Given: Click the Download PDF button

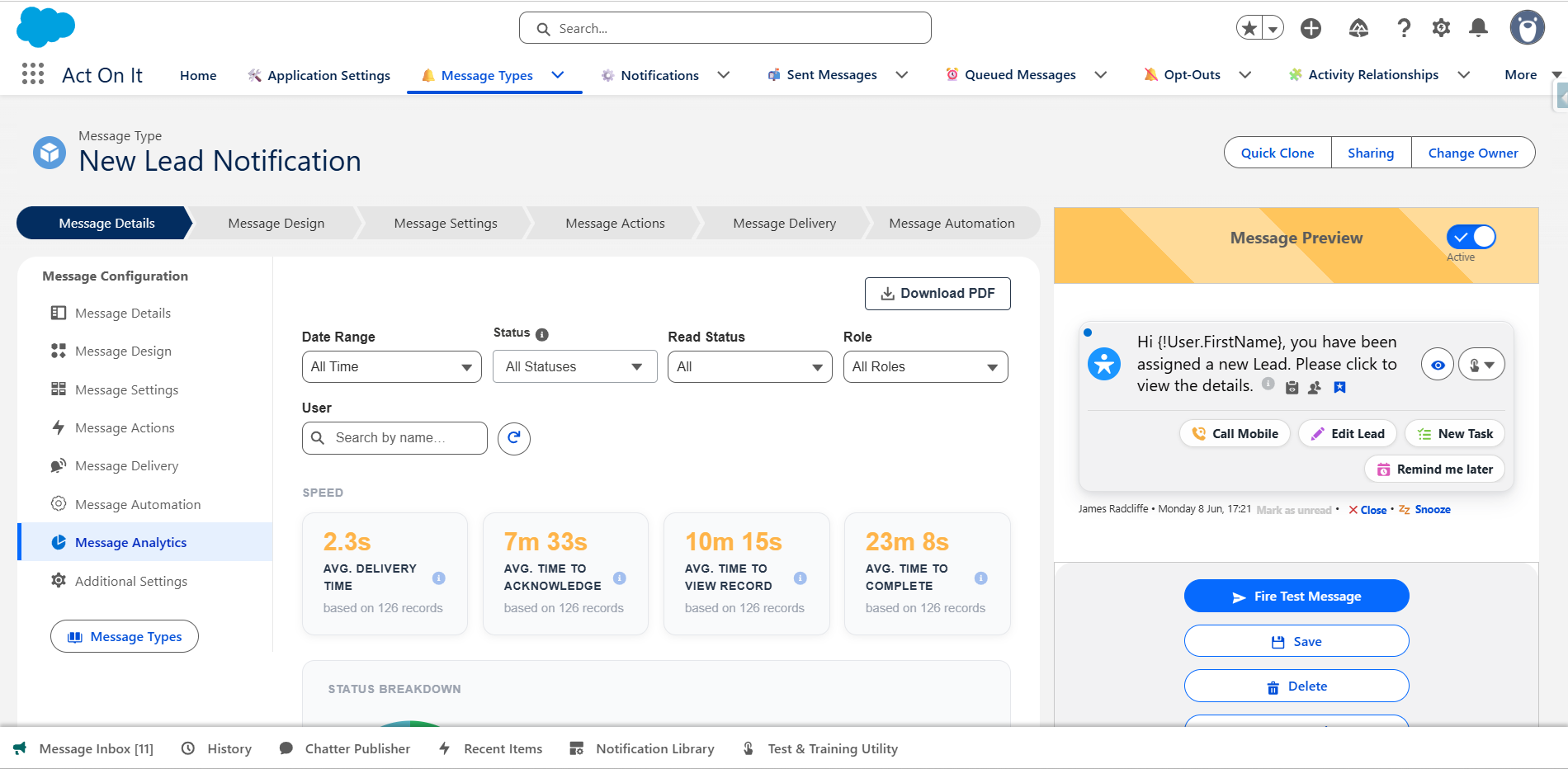Looking at the screenshot, I should click(937, 294).
